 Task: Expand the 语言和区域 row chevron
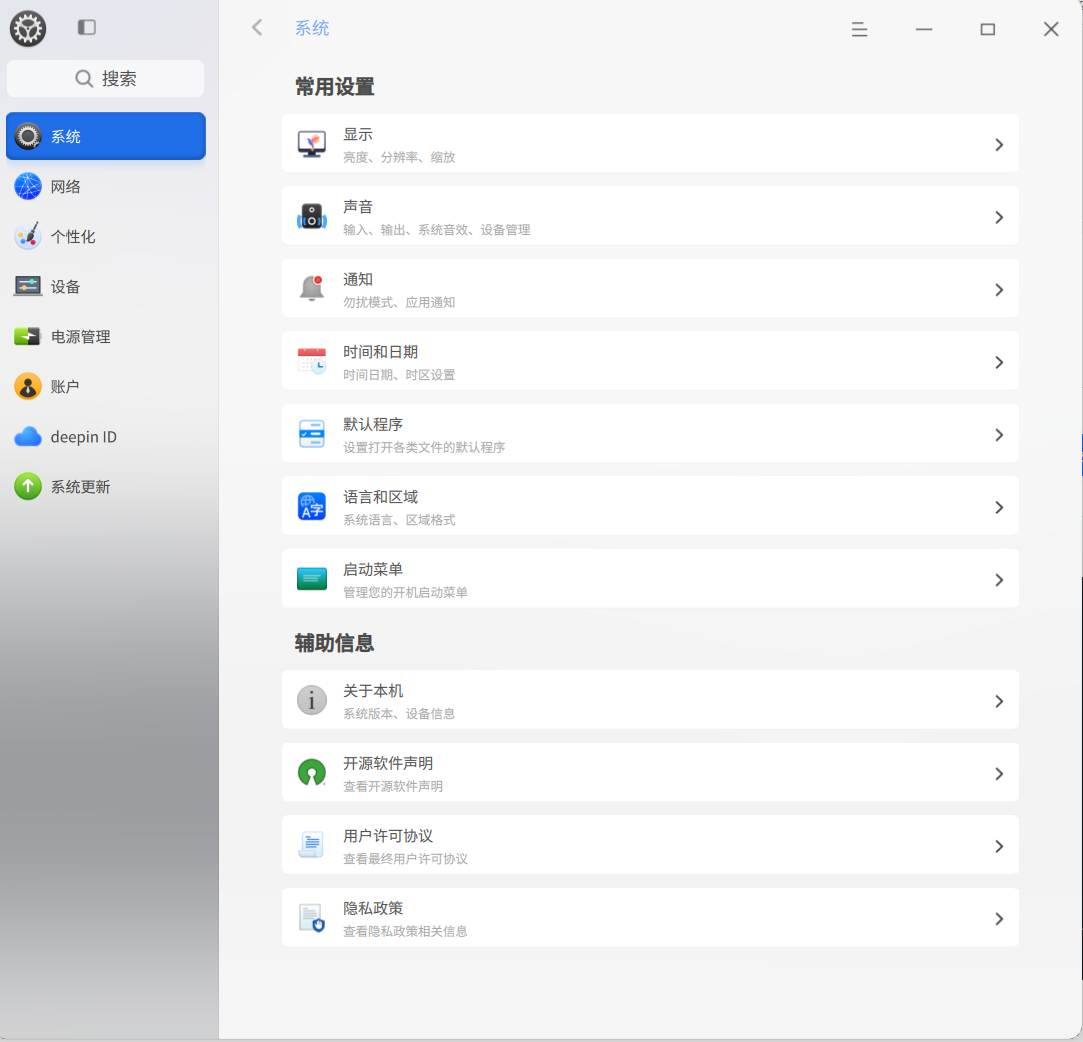[x=999, y=507]
